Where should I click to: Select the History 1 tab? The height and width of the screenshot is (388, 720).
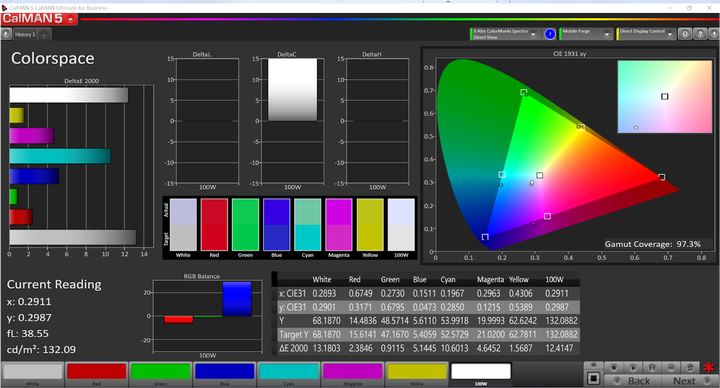pyautogui.click(x=25, y=34)
